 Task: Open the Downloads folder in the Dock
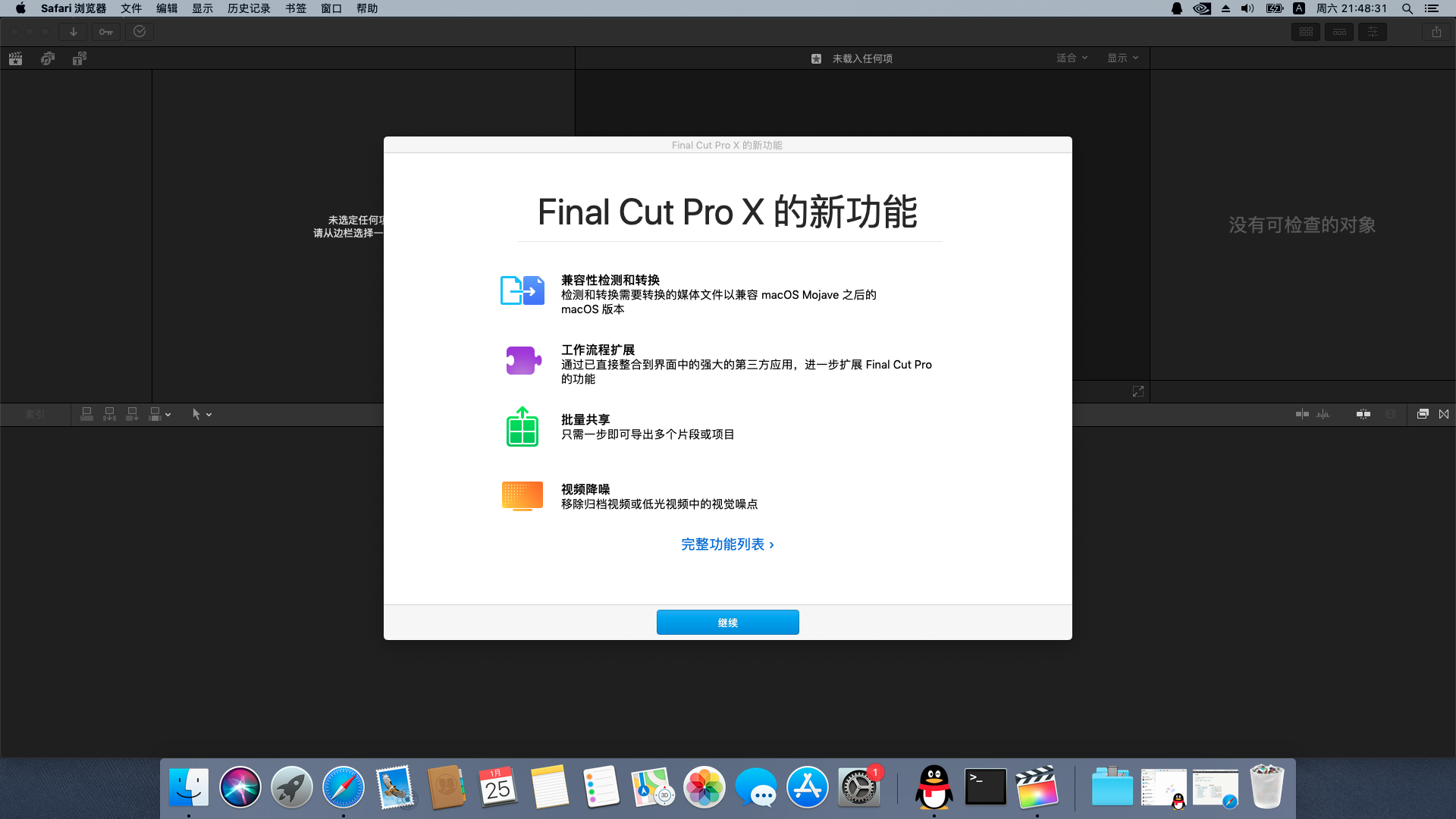tap(1112, 787)
